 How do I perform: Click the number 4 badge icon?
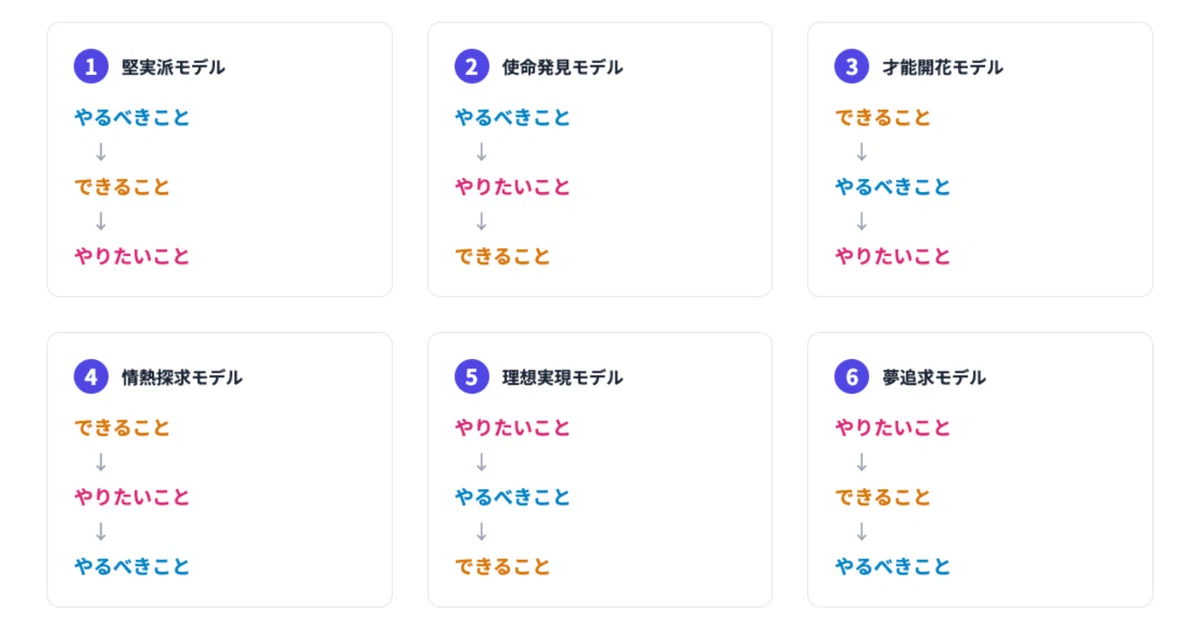click(91, 377)
